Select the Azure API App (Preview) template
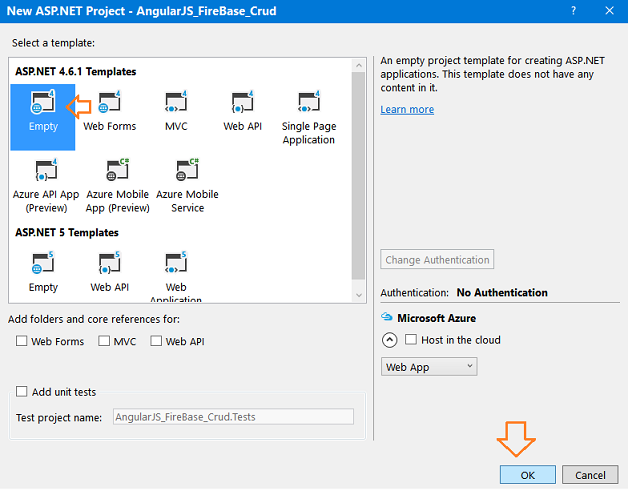 [46, 186]
